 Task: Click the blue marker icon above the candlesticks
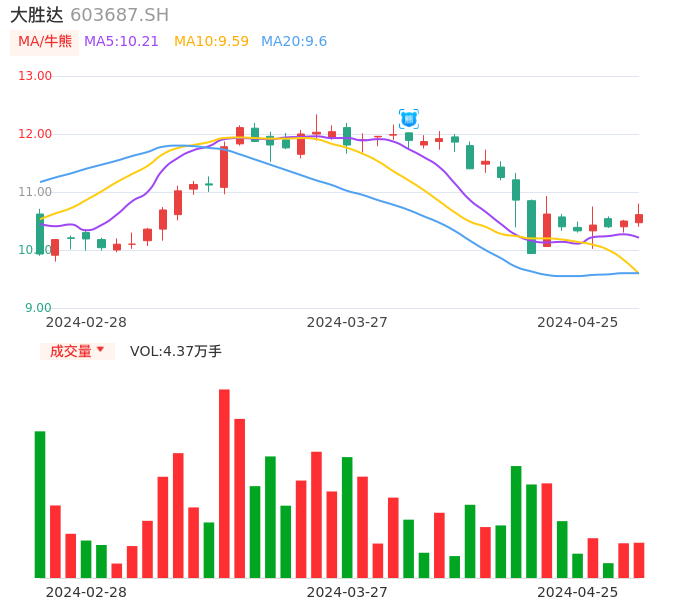[408, 119]
